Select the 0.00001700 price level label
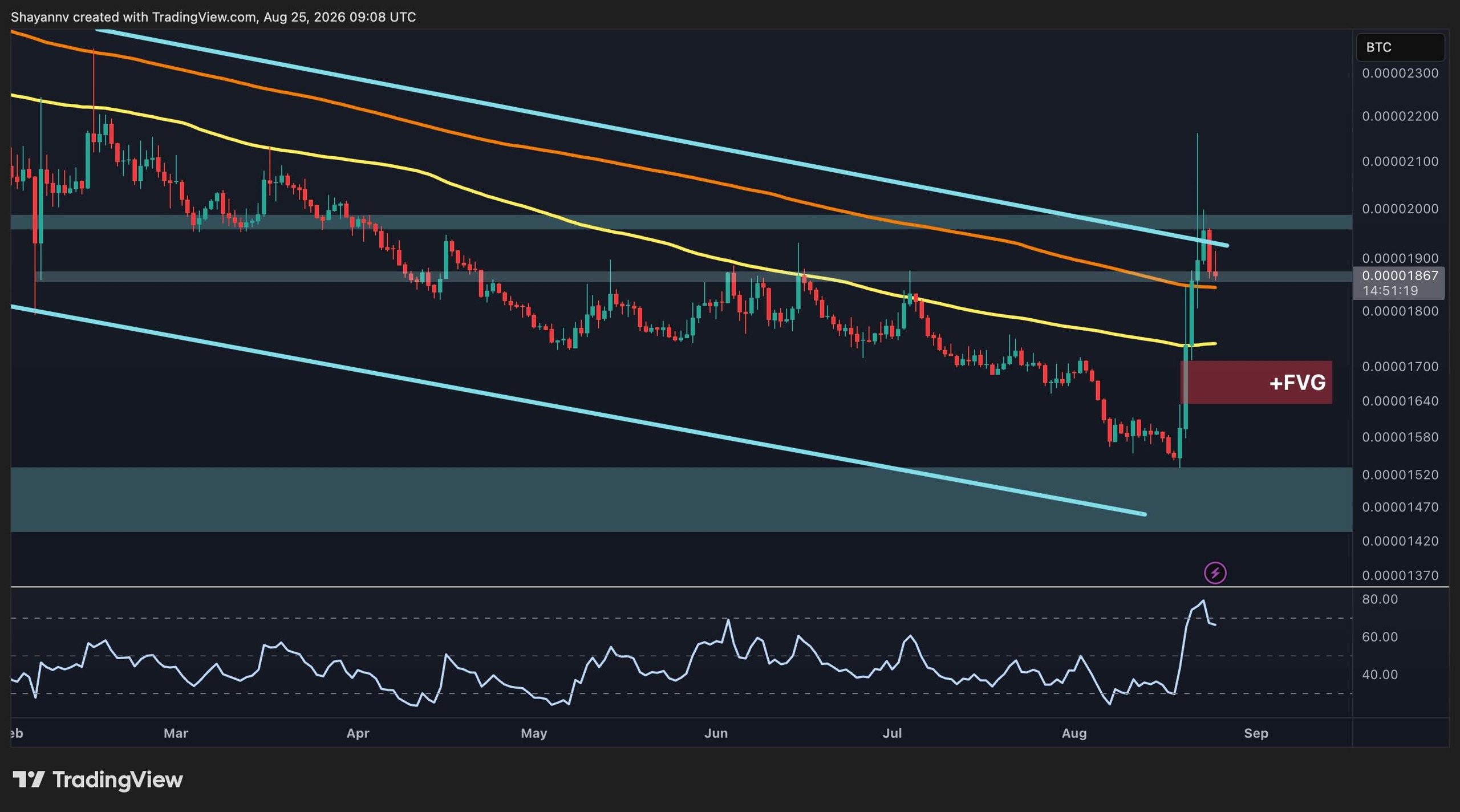This screenshot has height=812, width=1460. click(1400, 367)
